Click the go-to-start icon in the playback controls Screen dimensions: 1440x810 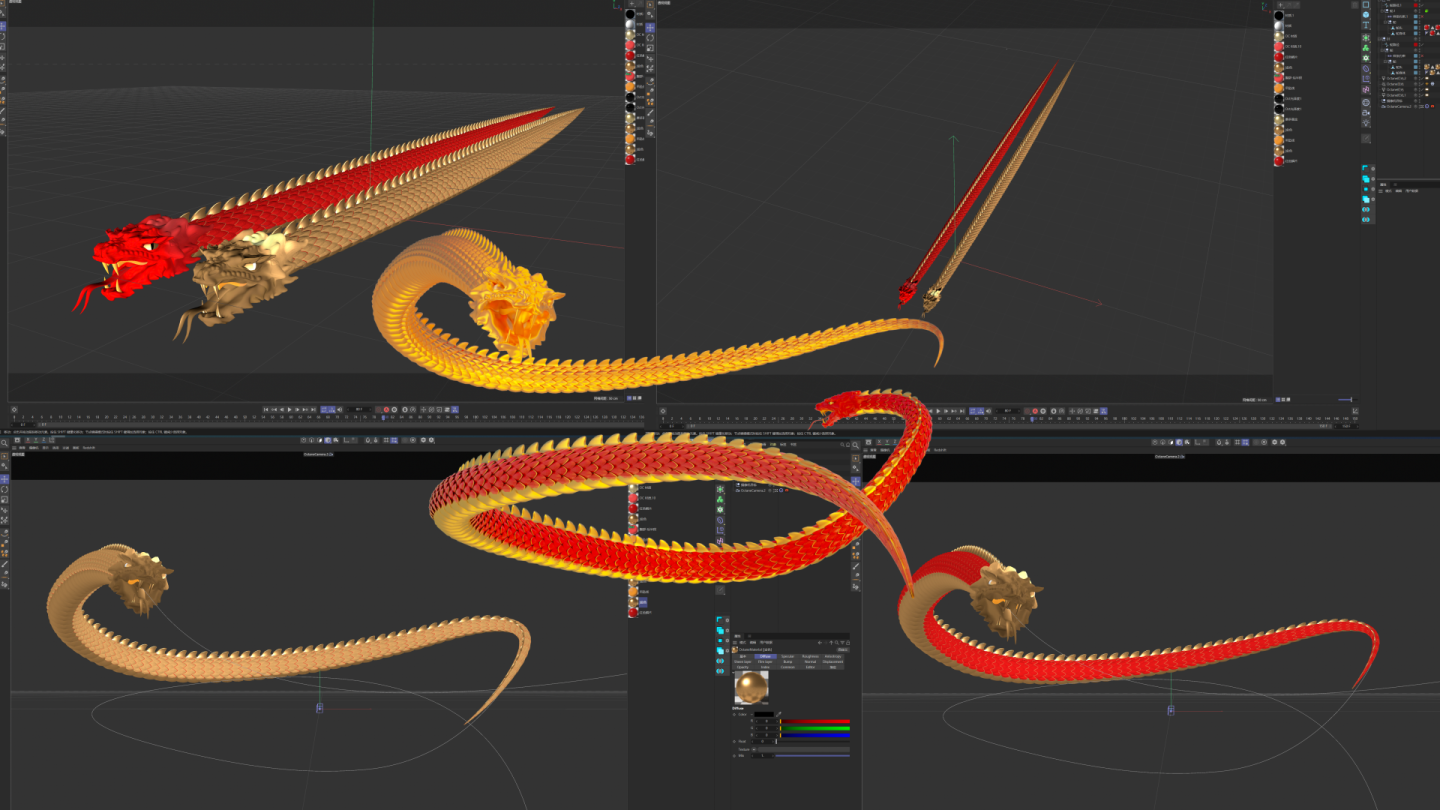[266, 410]
